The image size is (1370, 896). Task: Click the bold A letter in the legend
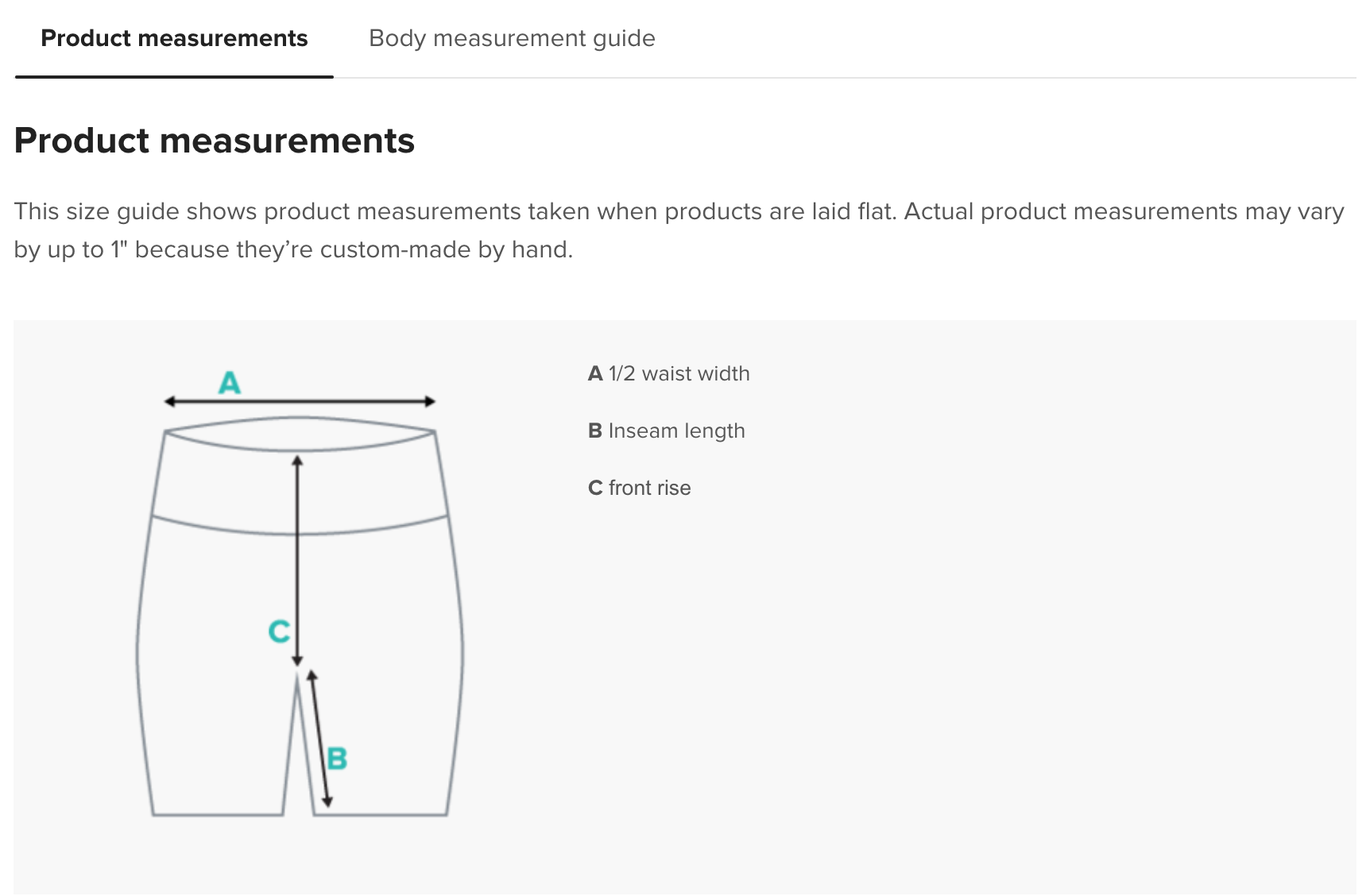595,373
